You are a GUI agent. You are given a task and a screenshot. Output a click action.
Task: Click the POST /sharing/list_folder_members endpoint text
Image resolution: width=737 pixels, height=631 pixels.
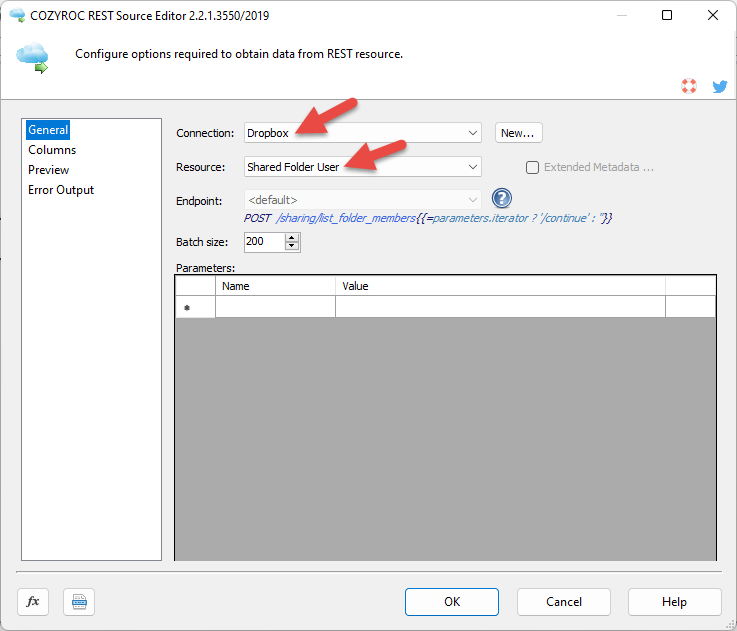427,218
